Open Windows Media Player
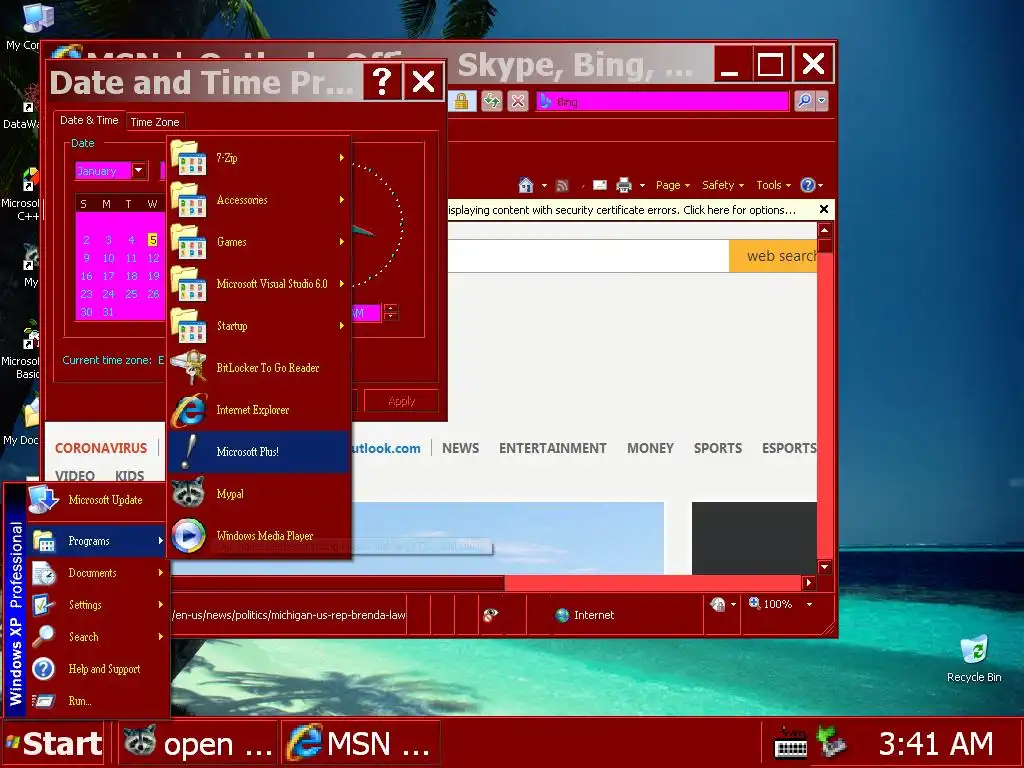1024x768 pixels. 259,536
